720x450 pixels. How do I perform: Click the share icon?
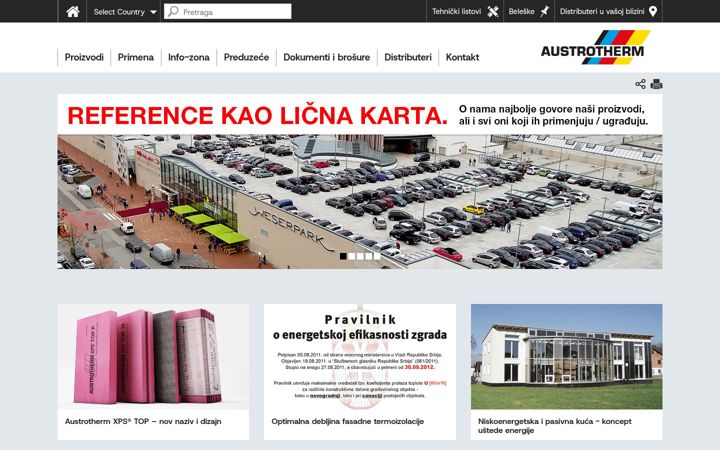pyautogui.click(x=640, y=84)
